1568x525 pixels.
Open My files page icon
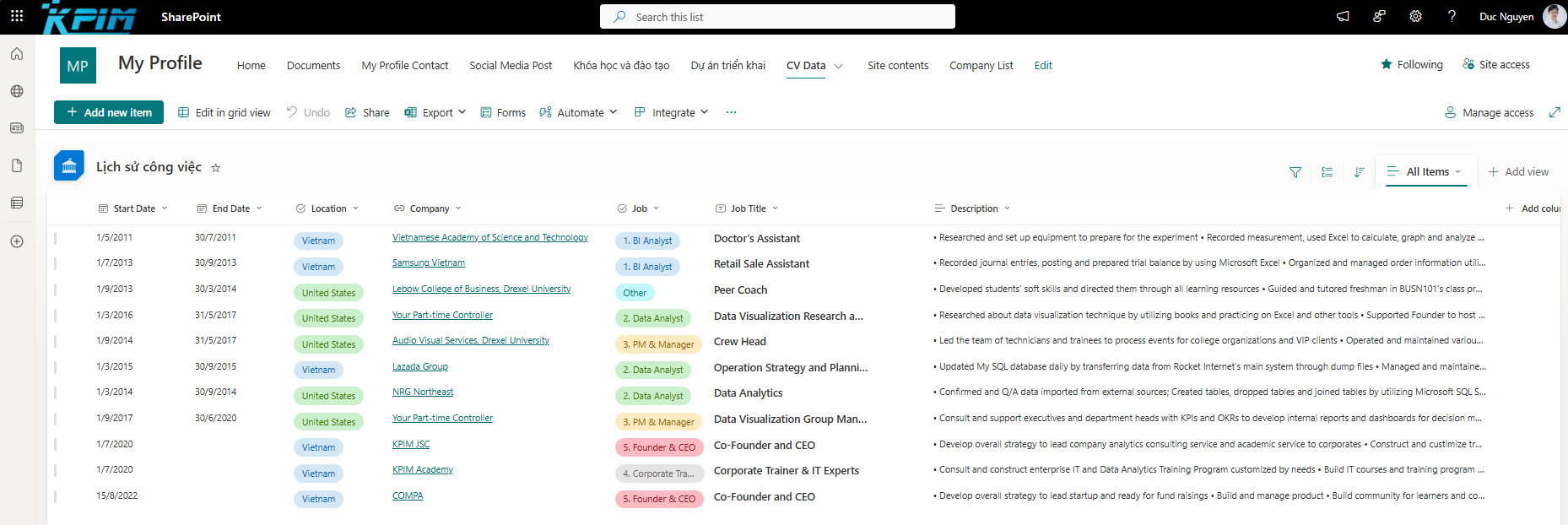[x=17, y=165]
